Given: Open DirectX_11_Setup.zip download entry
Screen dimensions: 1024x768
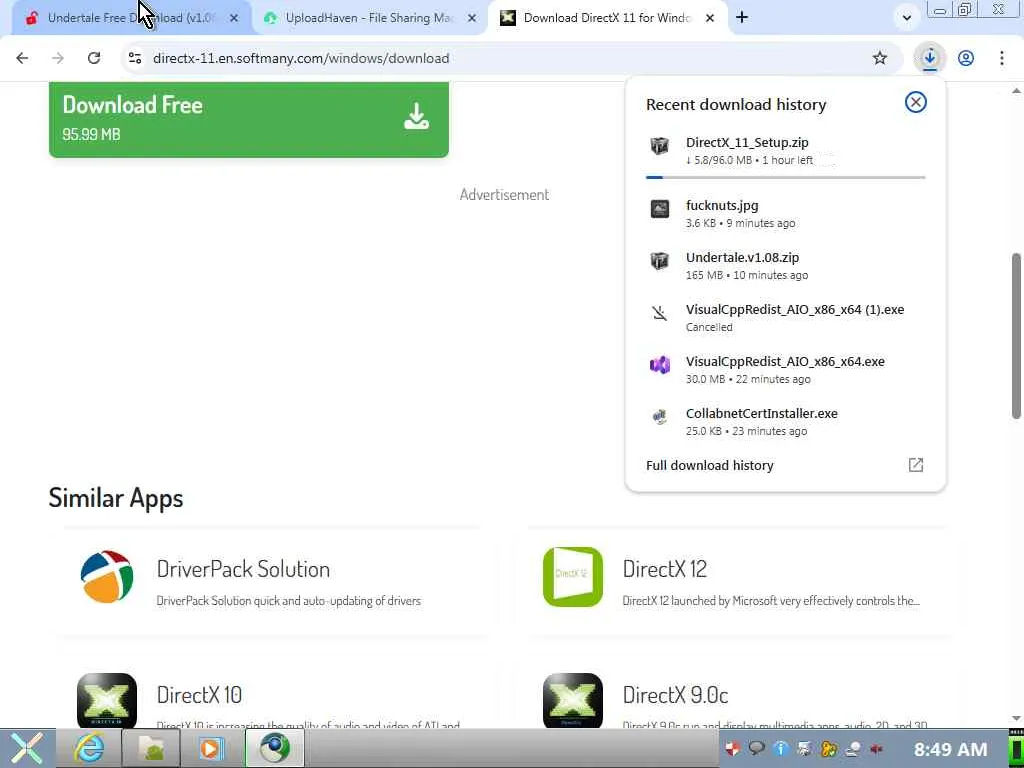Looking at the screenshot, I should tap(786, 152).
